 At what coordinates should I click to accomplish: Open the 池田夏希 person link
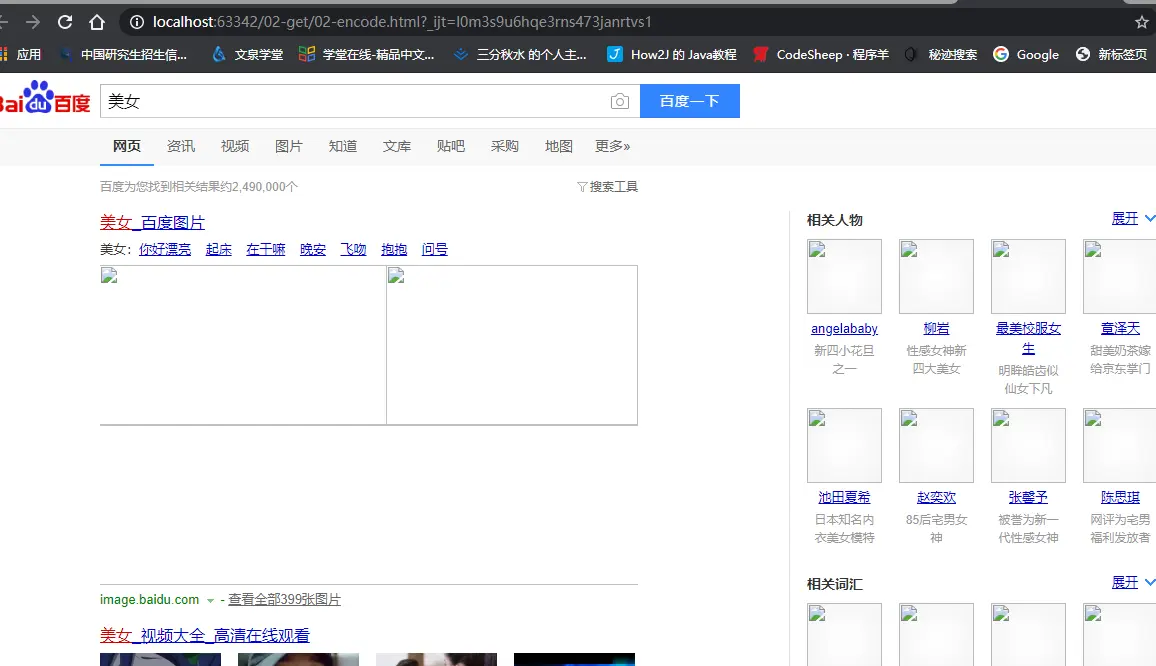(844, 498)
